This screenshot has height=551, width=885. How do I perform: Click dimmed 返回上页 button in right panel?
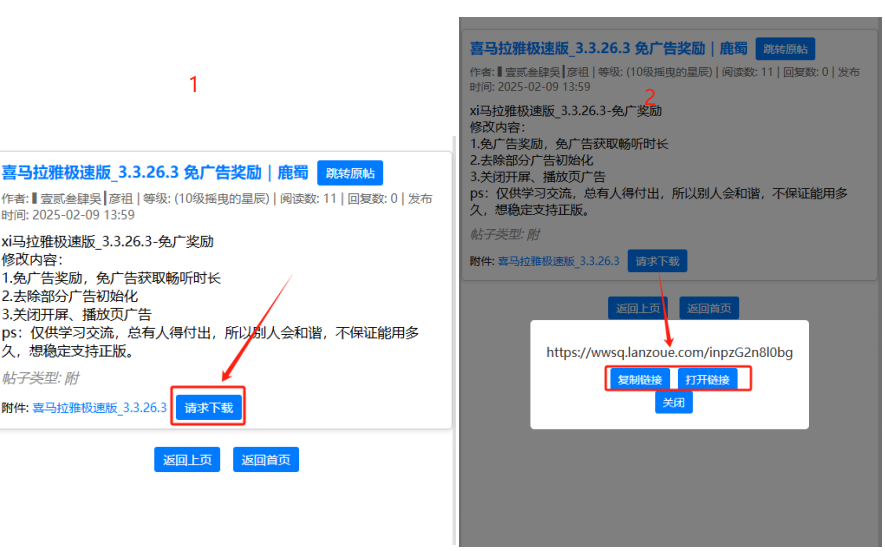point(638,308)
